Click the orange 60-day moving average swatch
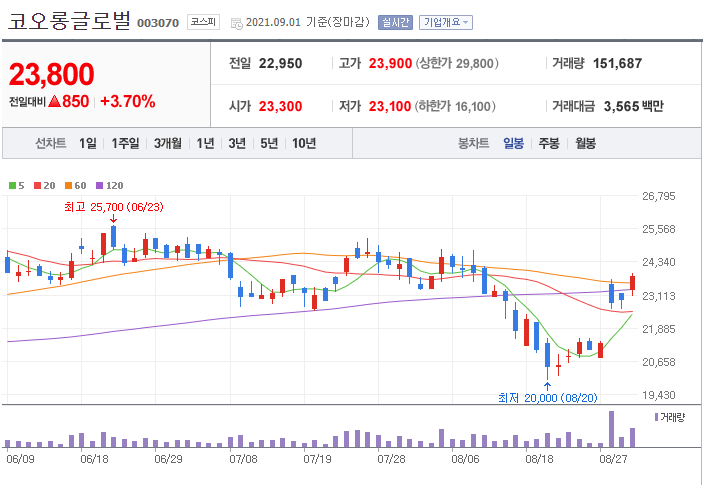The image size is (703, 485). point(69,186)
